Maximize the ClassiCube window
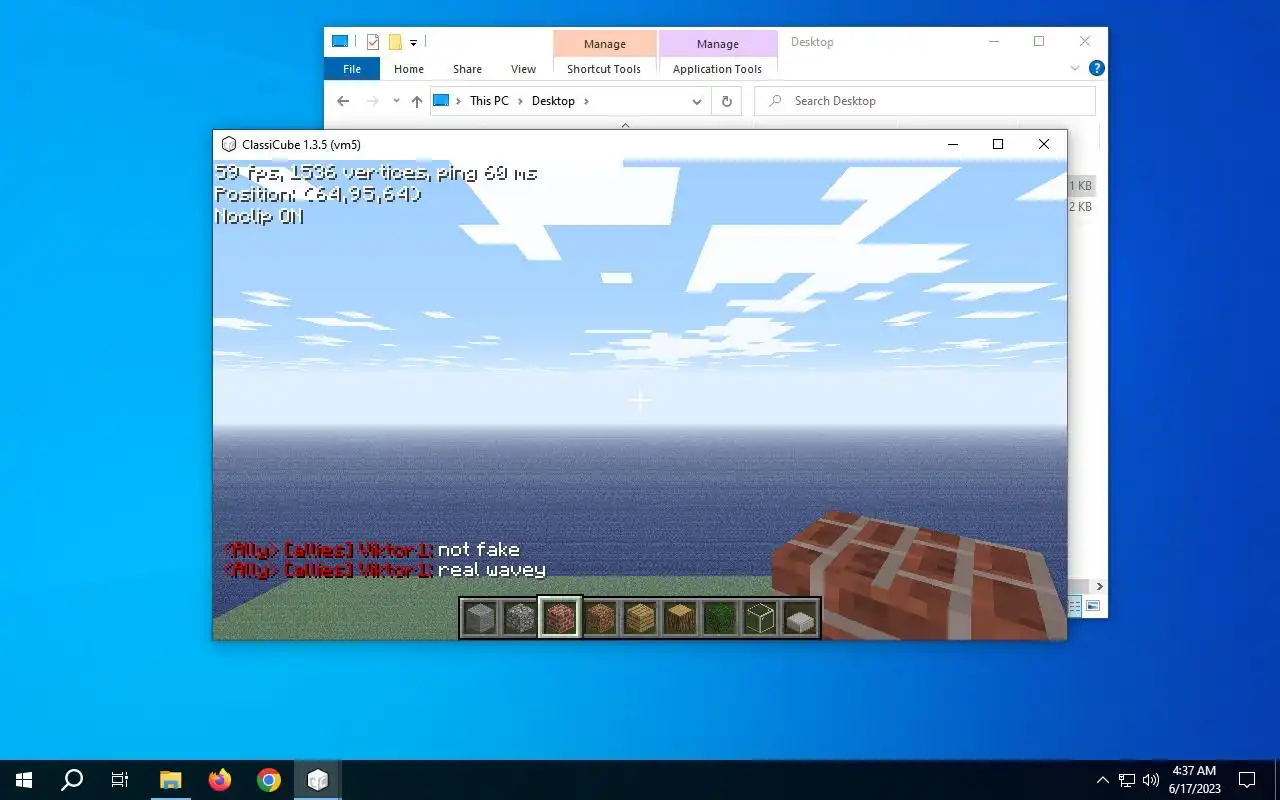The image size is (1280, 800). (x=997, y=144)
